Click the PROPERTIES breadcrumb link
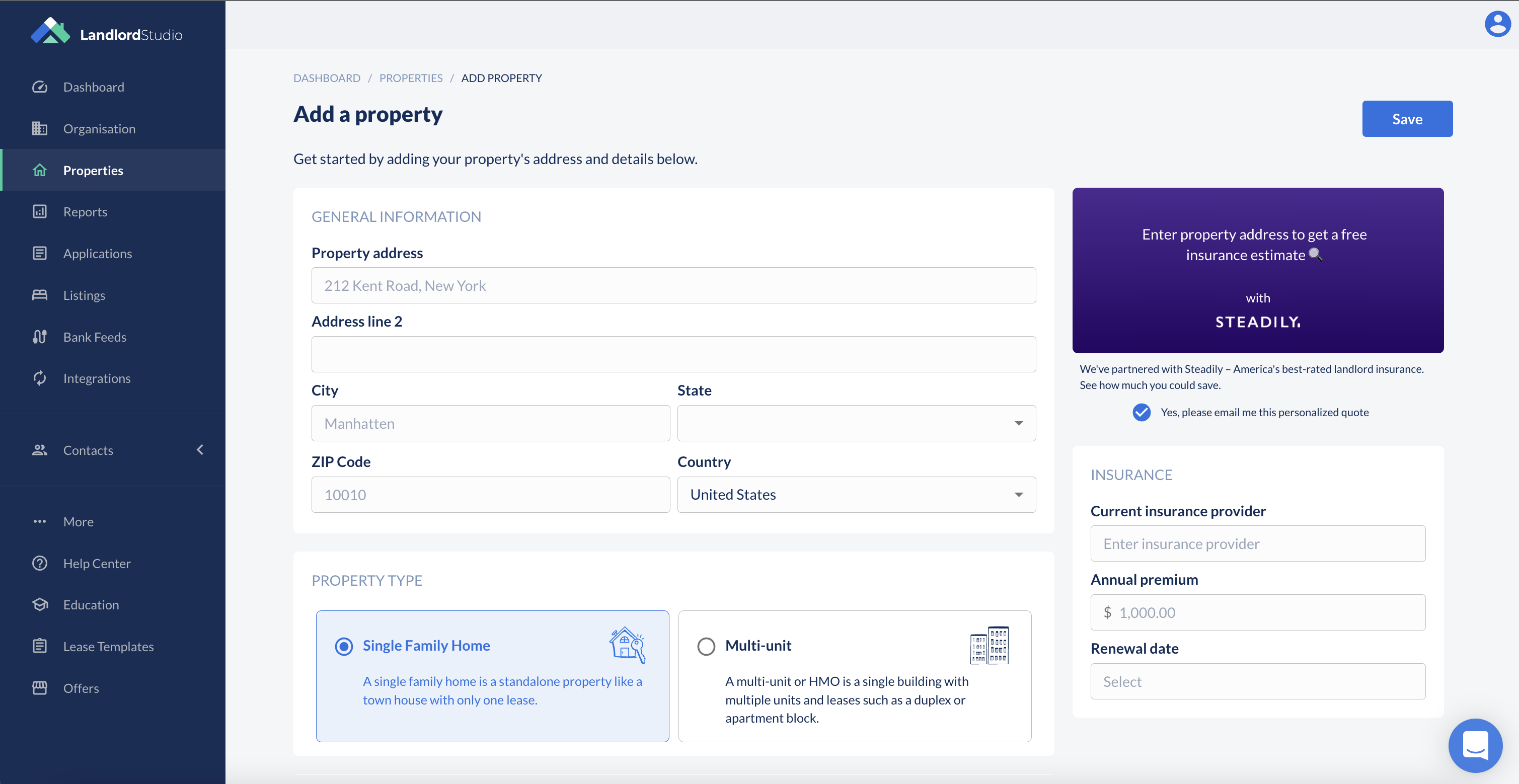The image size is (1519, 784). (410, 78)
